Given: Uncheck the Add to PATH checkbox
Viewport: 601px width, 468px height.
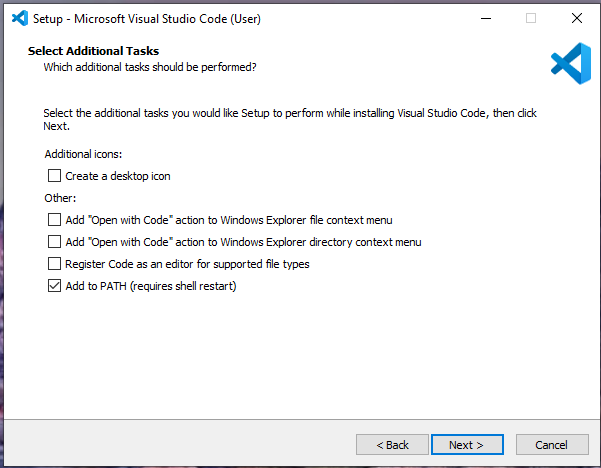Looking at the screenshot, I should [55, 287].
